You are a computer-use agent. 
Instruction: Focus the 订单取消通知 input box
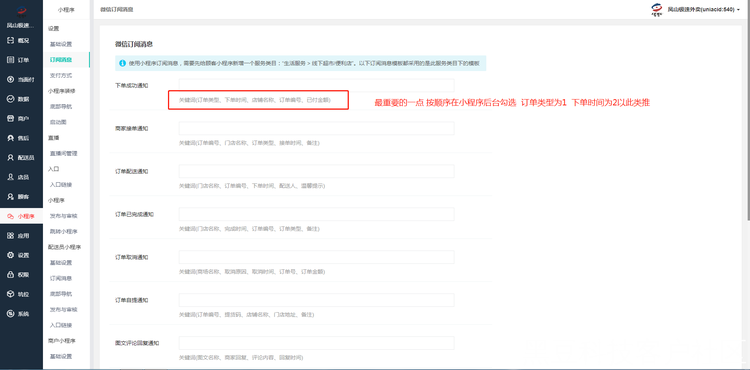tap(316, 257)
